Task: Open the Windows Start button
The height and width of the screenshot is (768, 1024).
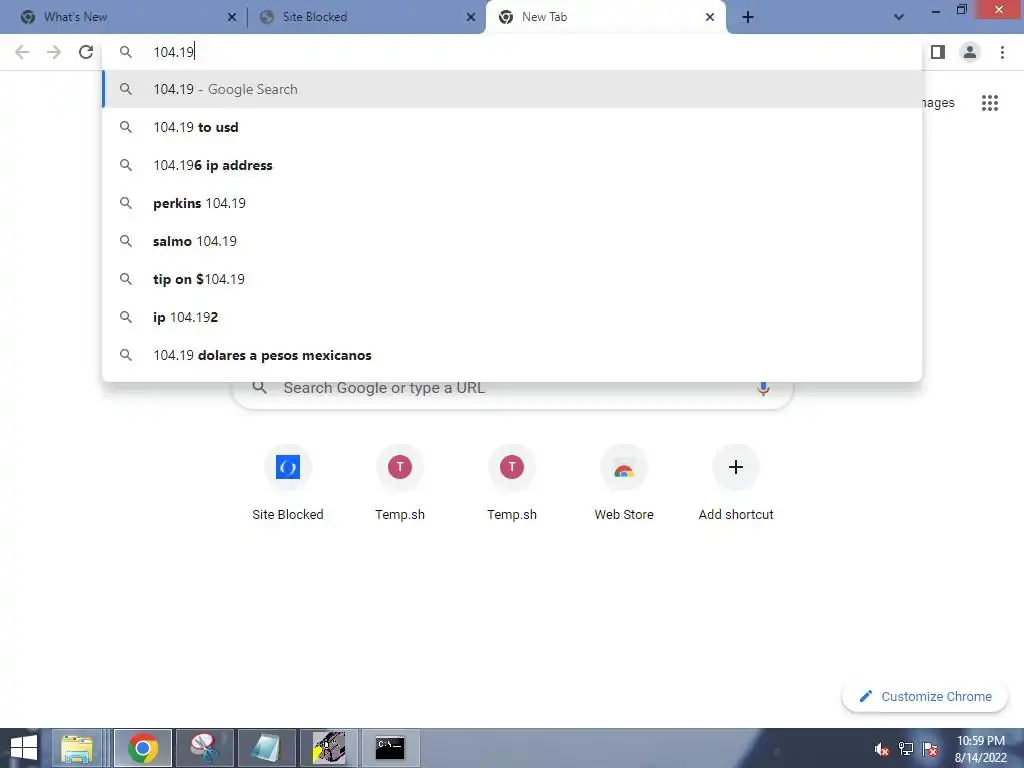Action: pyautogui.click(x=24, y=748)
